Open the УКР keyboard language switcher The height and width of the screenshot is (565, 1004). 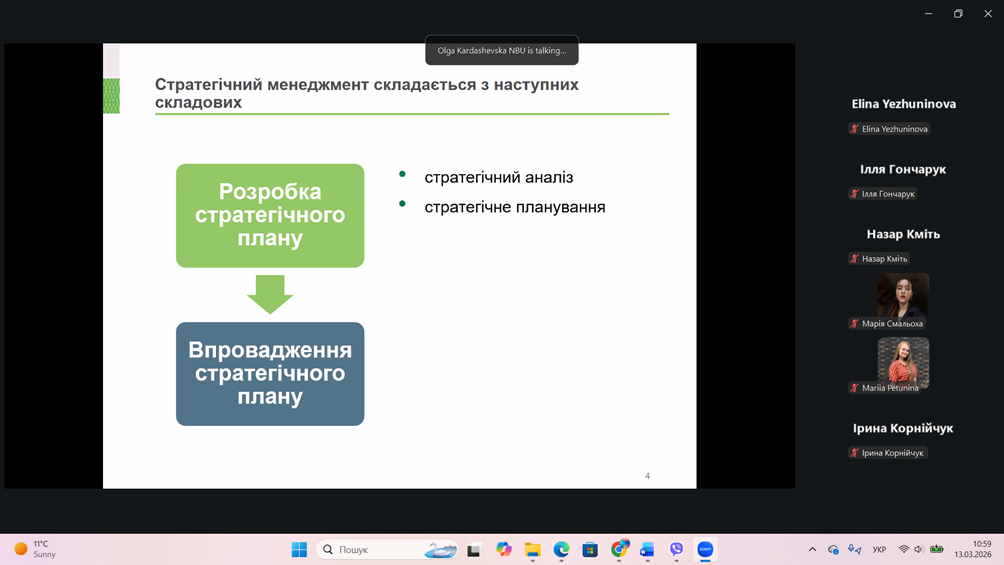click(x=879, y=549)
